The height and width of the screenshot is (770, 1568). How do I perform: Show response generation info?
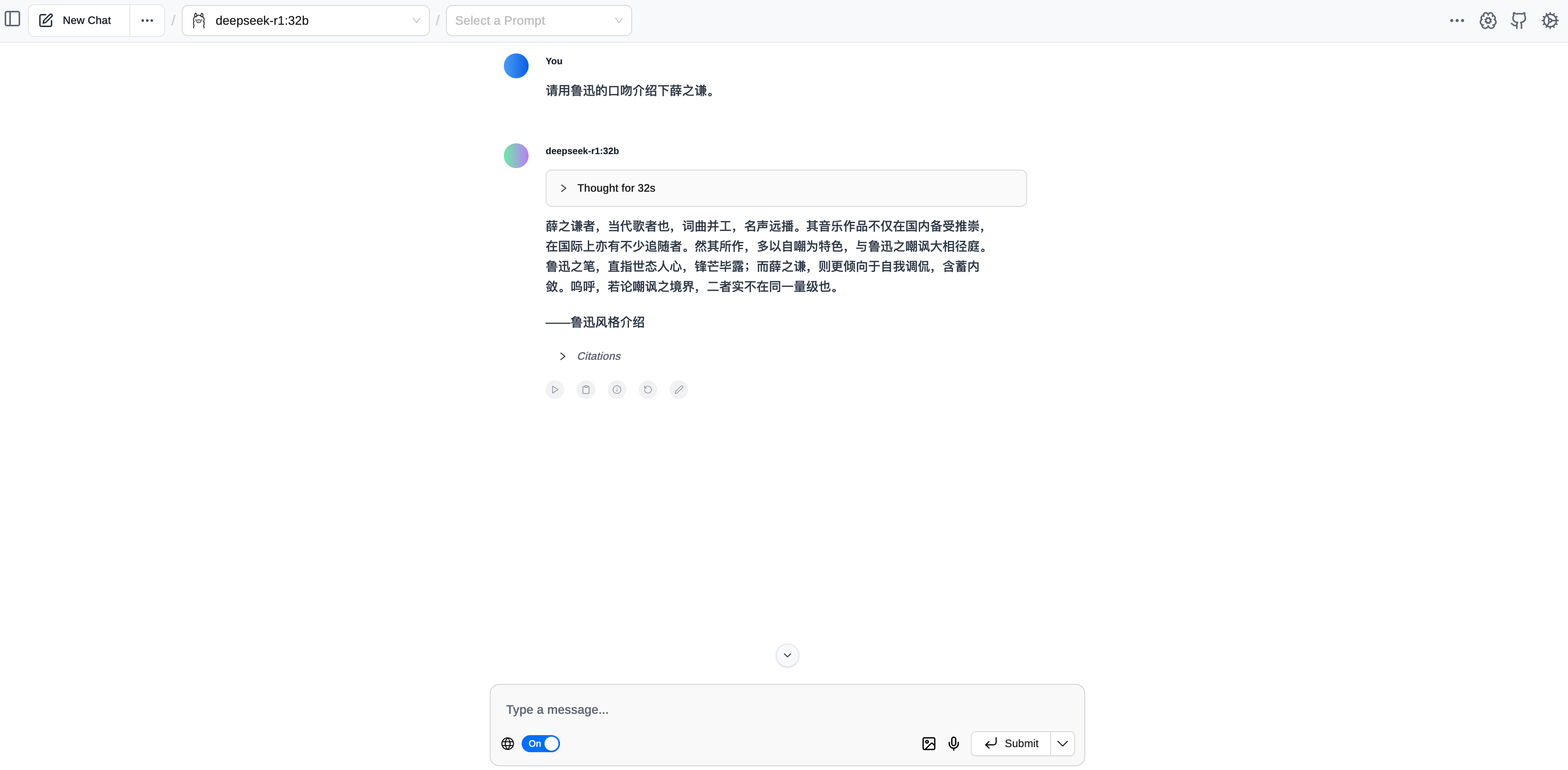click(617, 390)
